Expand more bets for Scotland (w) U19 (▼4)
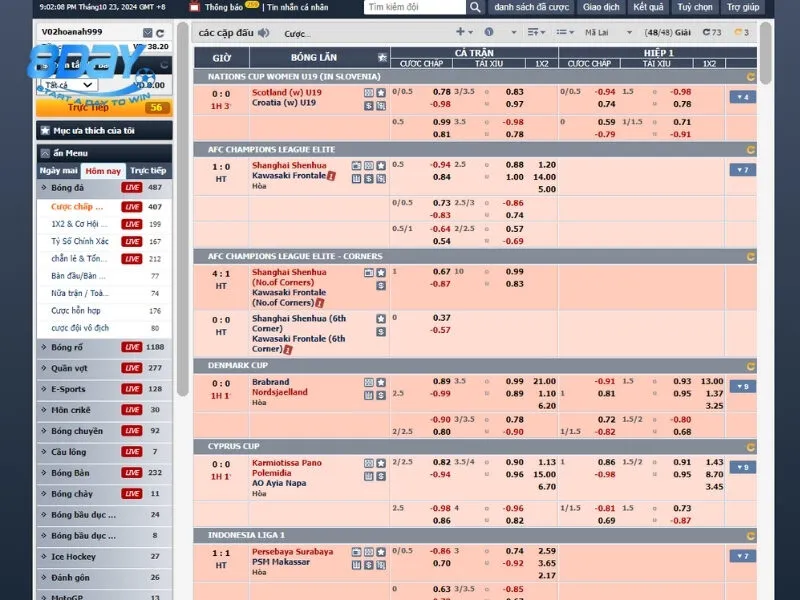This screenshot has width=800, height=600. click(x=742, y=97)
